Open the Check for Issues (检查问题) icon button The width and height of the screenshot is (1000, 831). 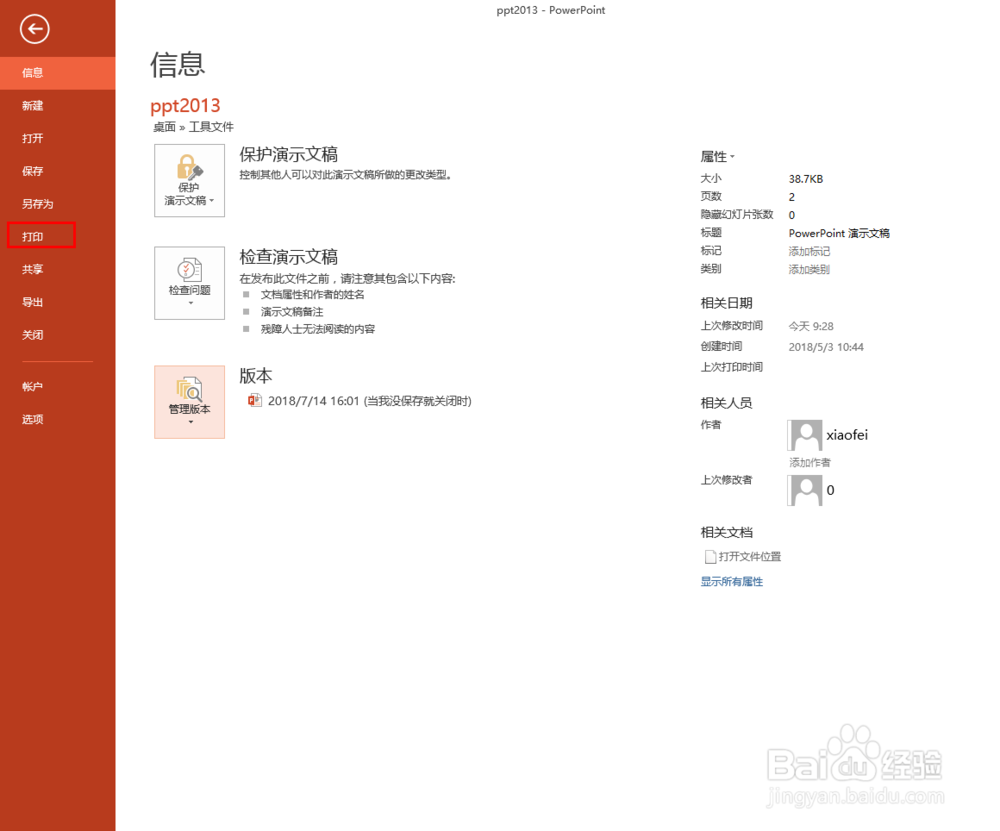point(189,283)
